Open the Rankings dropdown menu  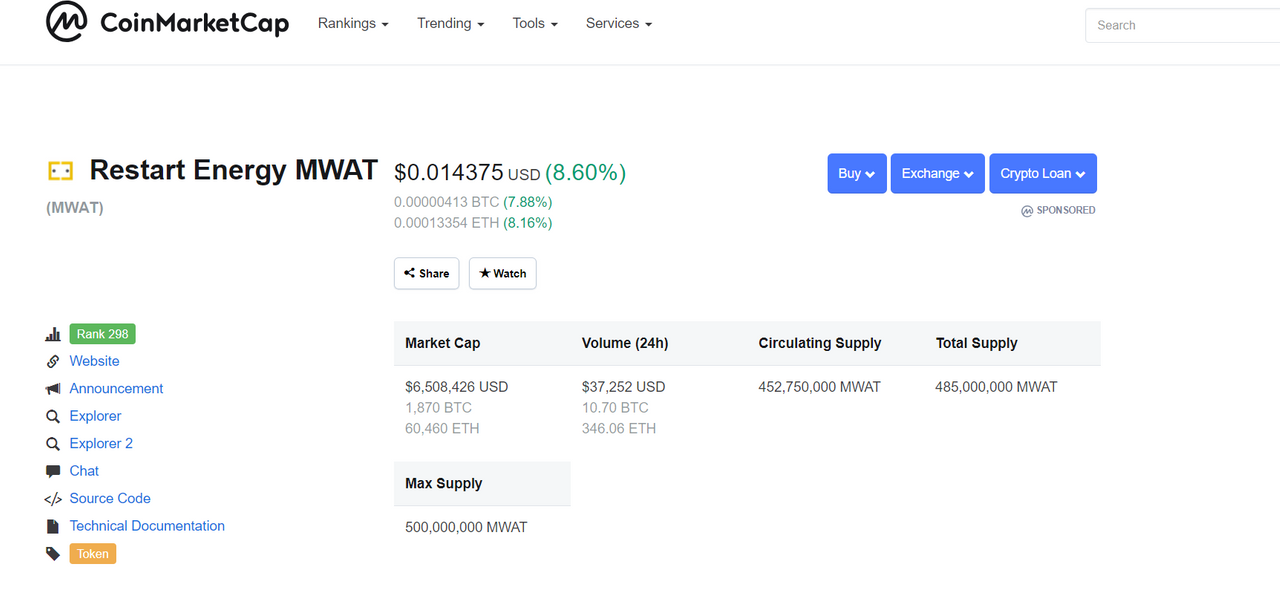pos(353,23)
